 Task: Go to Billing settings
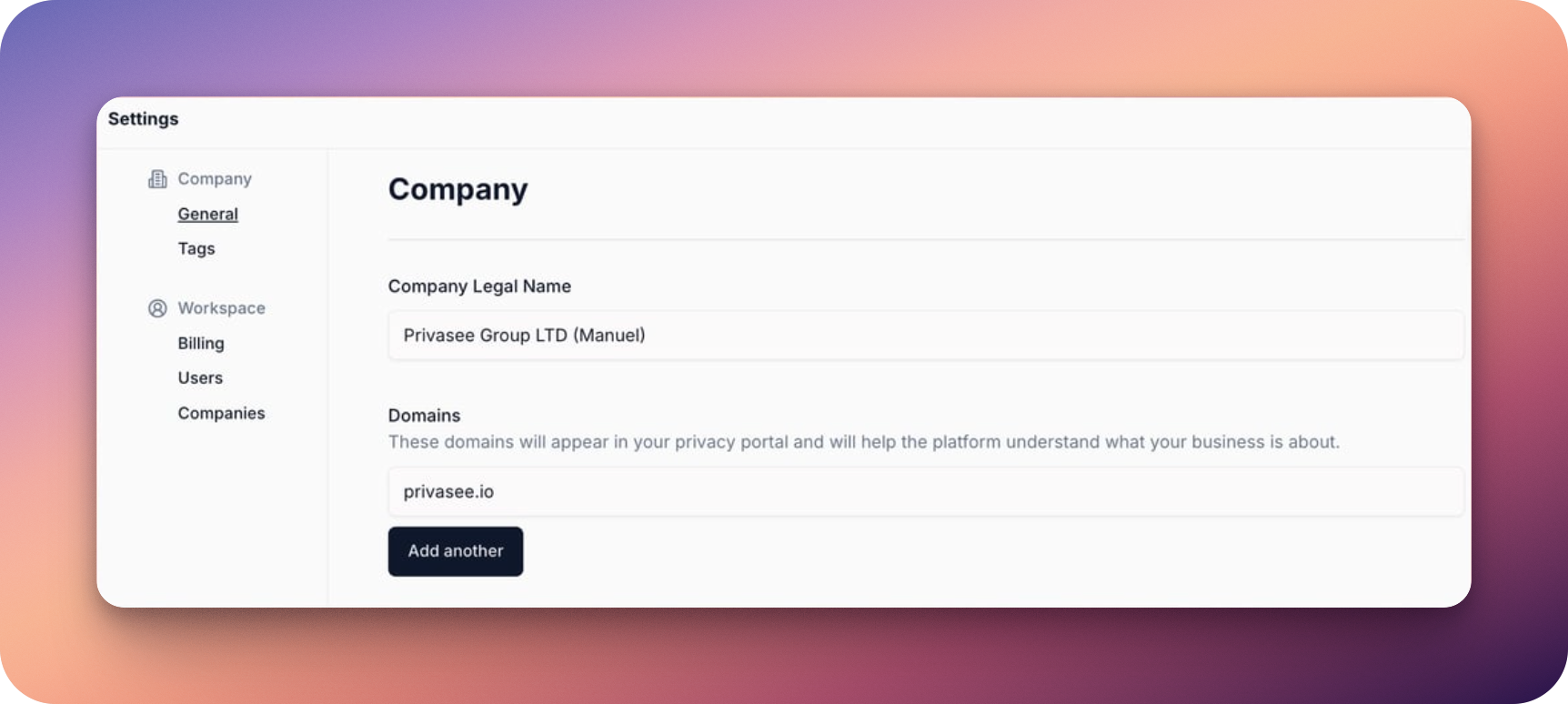pos(201,343)
